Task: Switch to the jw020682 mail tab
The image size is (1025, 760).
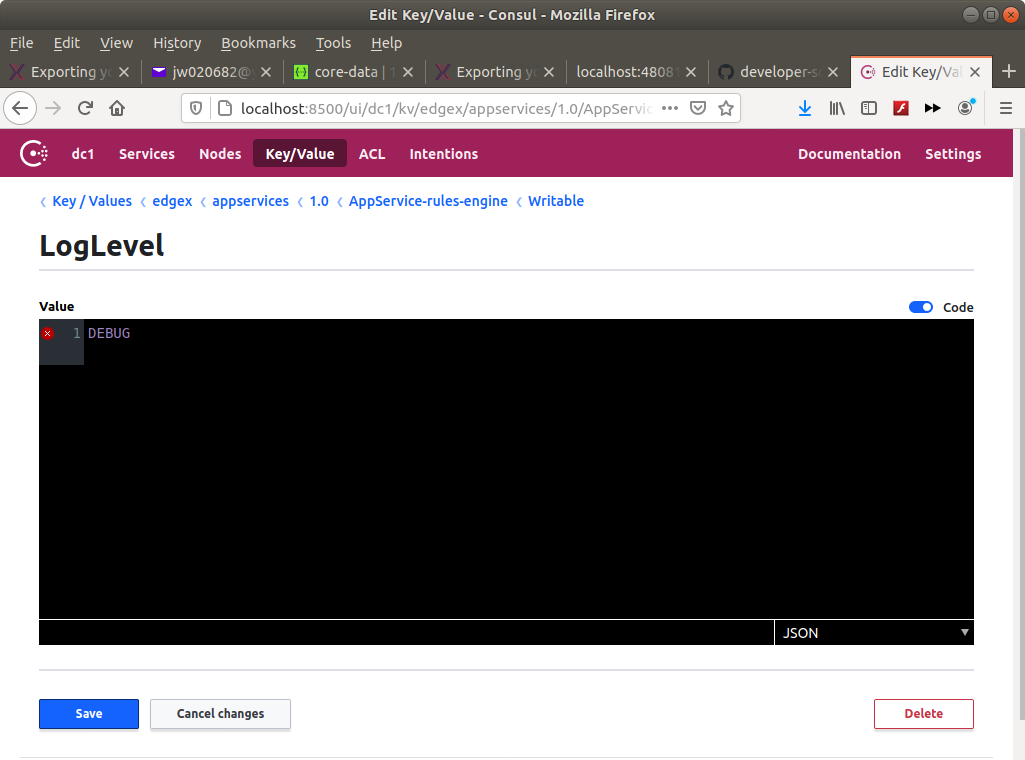Action: pos(212,72)
